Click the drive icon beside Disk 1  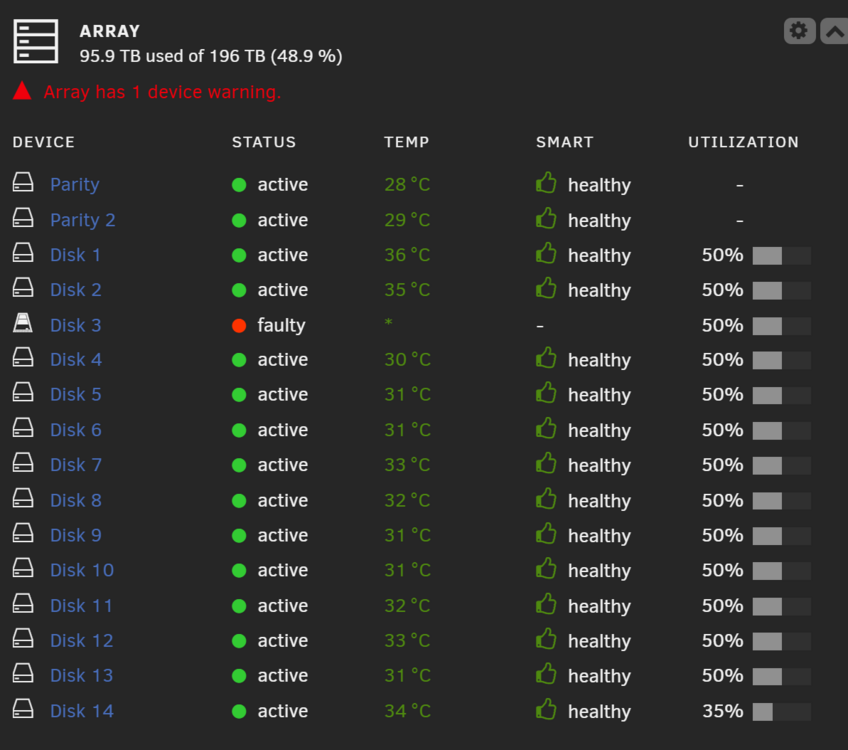23,253
